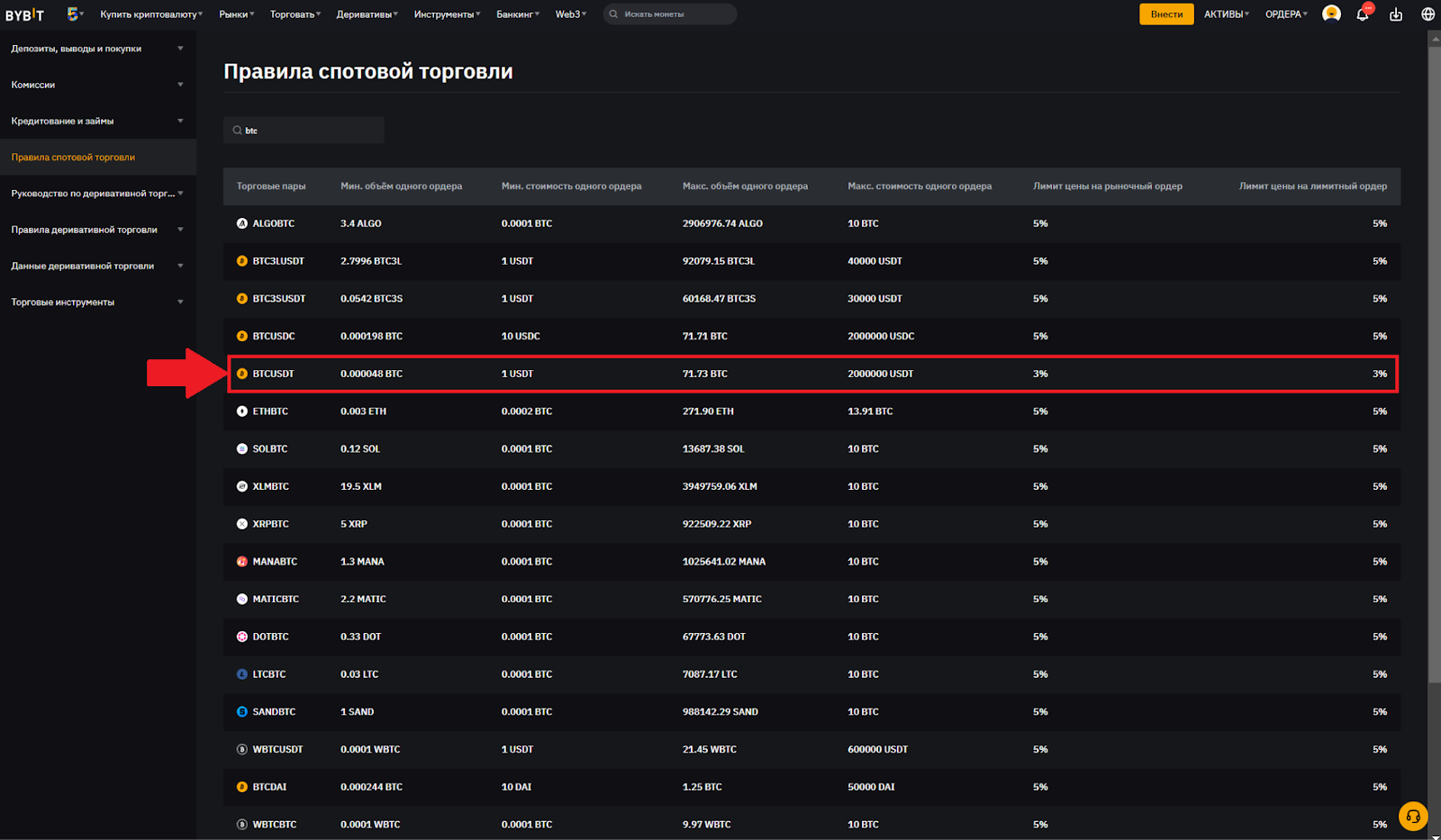Click the user profile avatar
1441x840 pixels.
[x=1331, y=14]
